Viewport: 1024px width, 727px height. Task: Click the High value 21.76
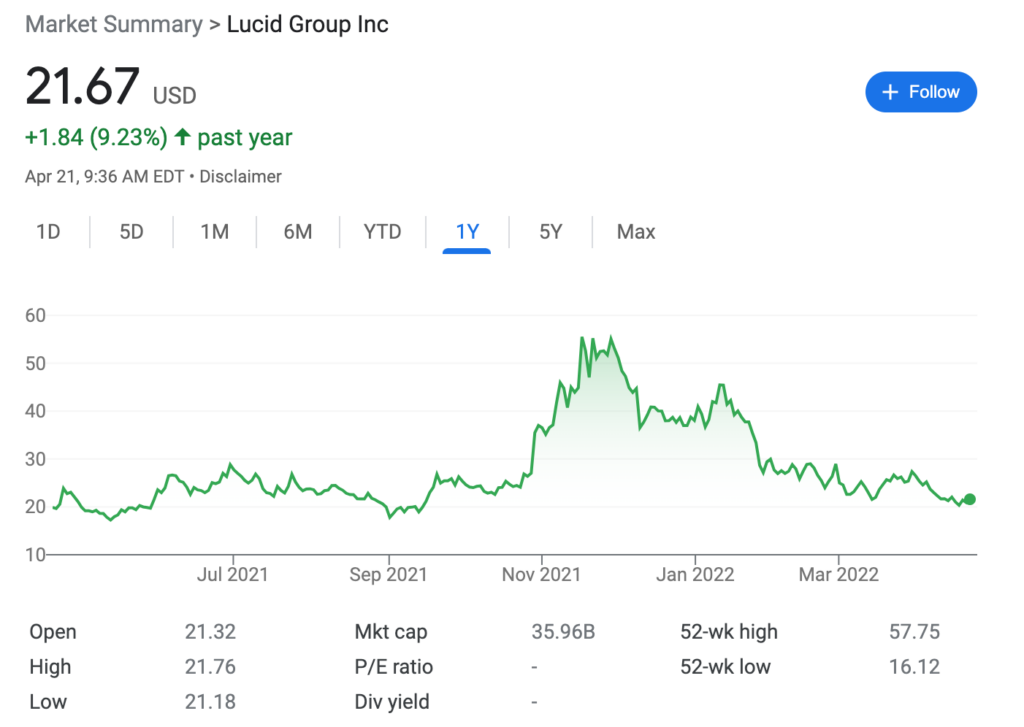click(210, 667)
